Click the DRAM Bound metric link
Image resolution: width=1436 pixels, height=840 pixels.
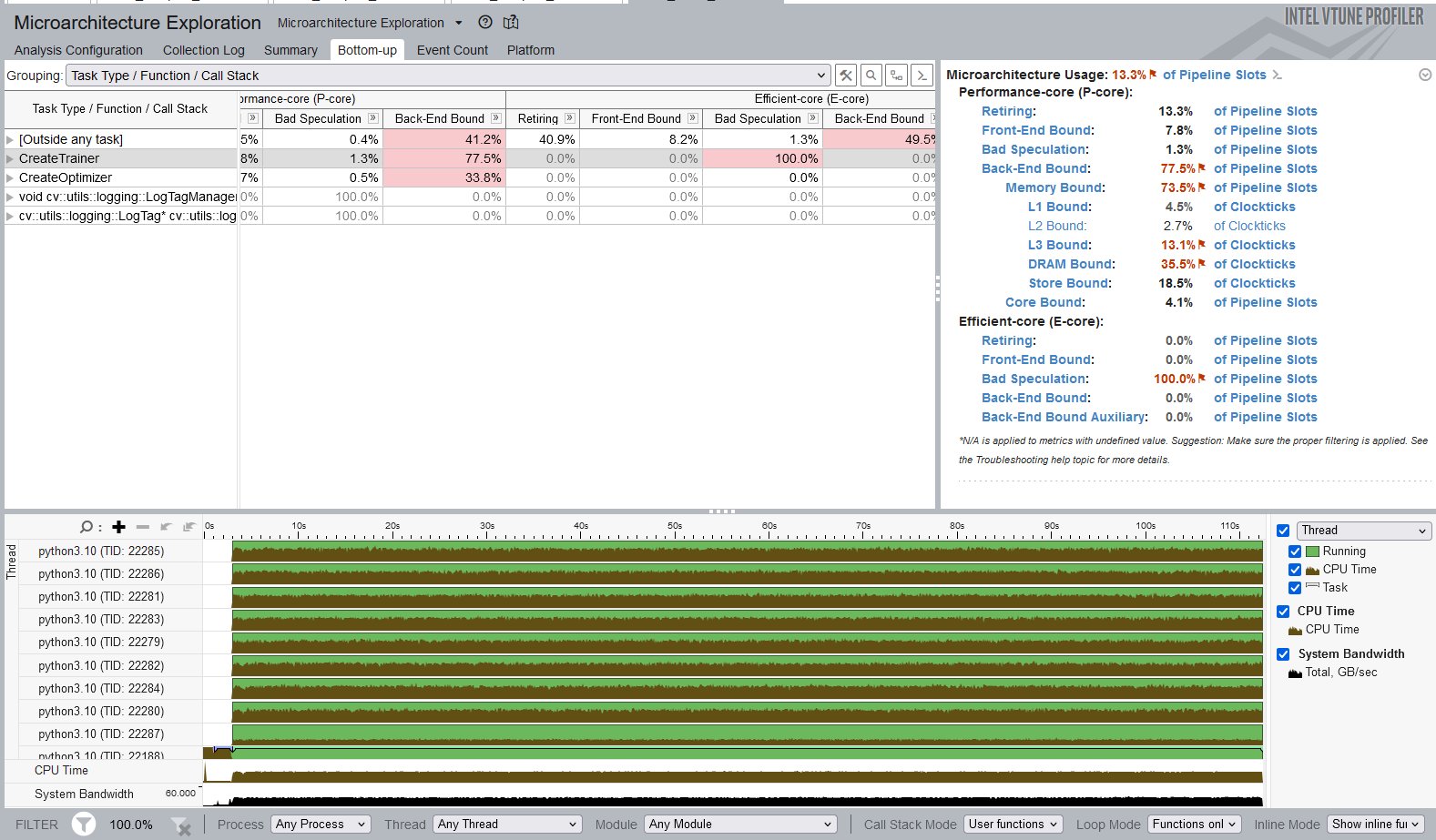click(1071, 264)
